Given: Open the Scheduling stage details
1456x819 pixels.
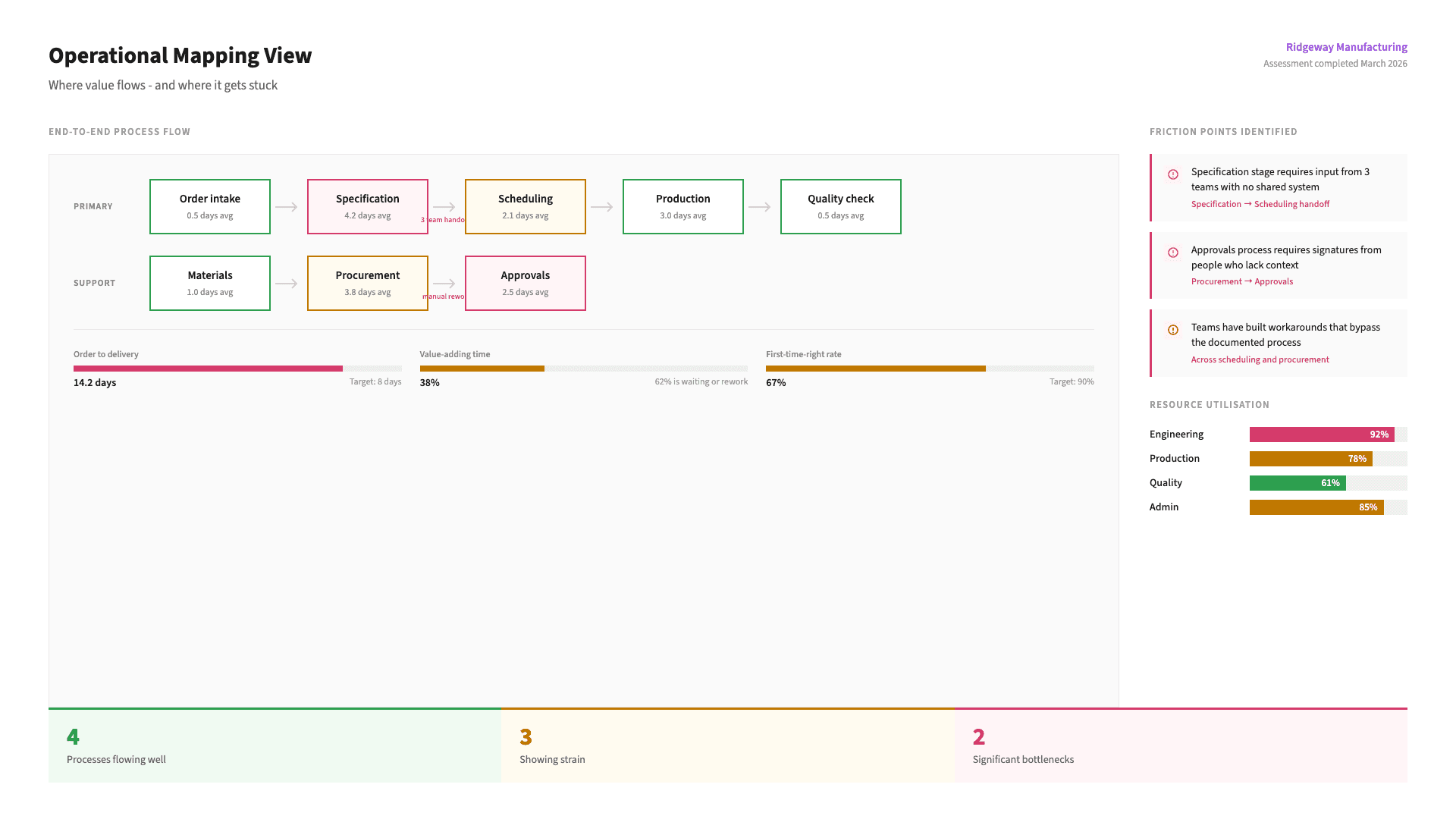Looking at the screenshot, I should 525,206.
